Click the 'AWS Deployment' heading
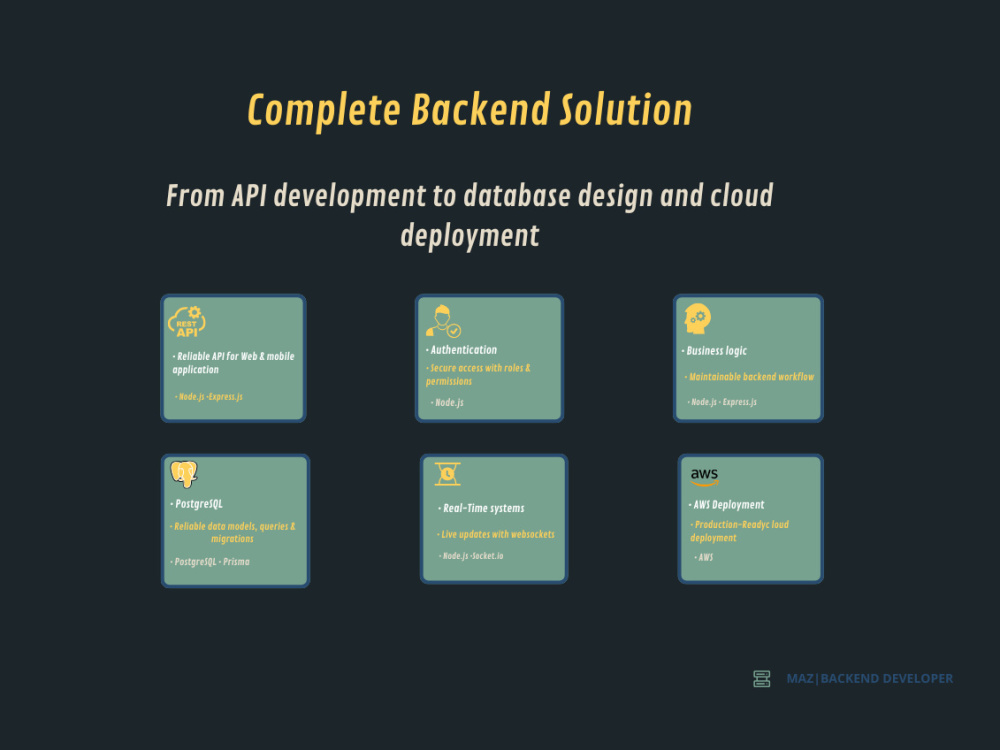Image resolution: width=1000 pixels, height=750 pixels. click(x=726, y=505)
